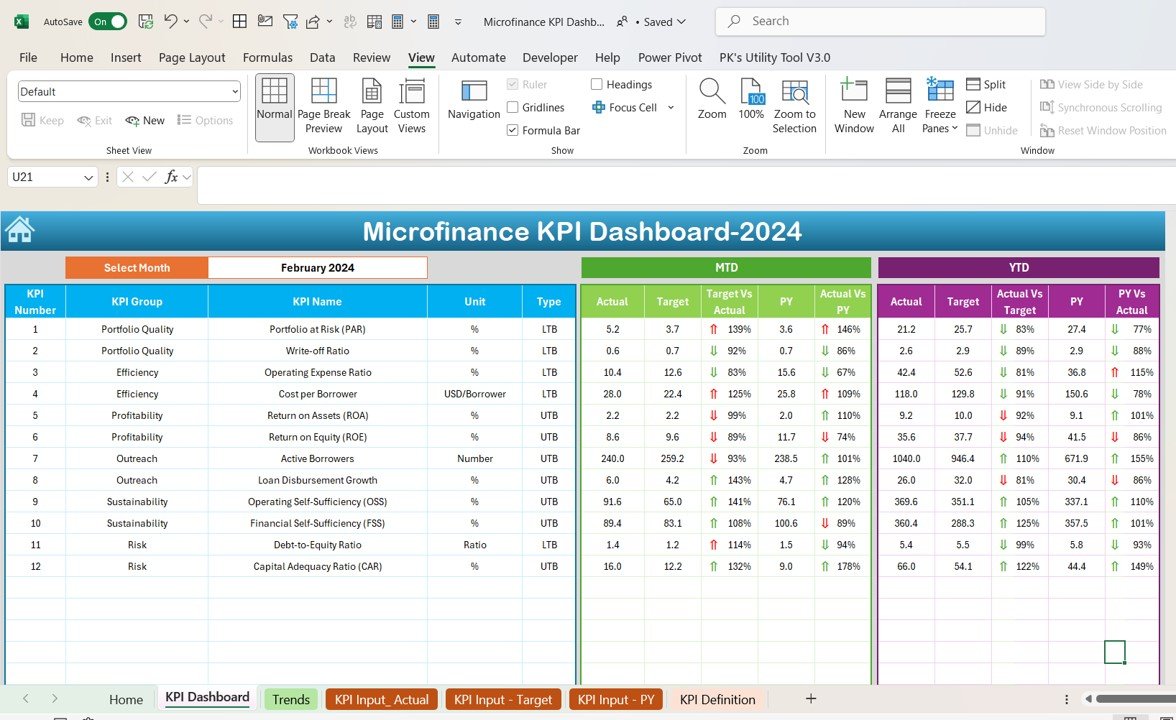Click Arrange All windows
The height and width of the screenshot is (720, 1176).
point(898,107)
